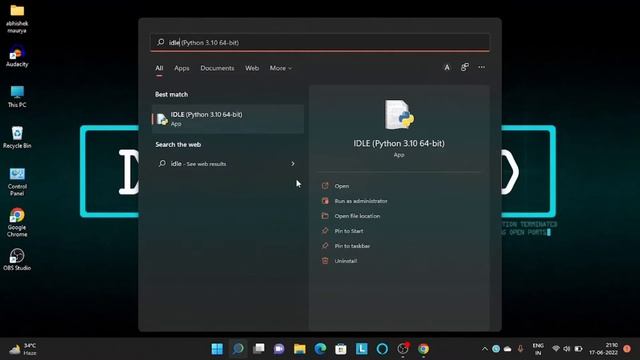The width and height of the screenshot is (640, 360).
Task: Pin IDLE to Start
Action: click(349, 231)
